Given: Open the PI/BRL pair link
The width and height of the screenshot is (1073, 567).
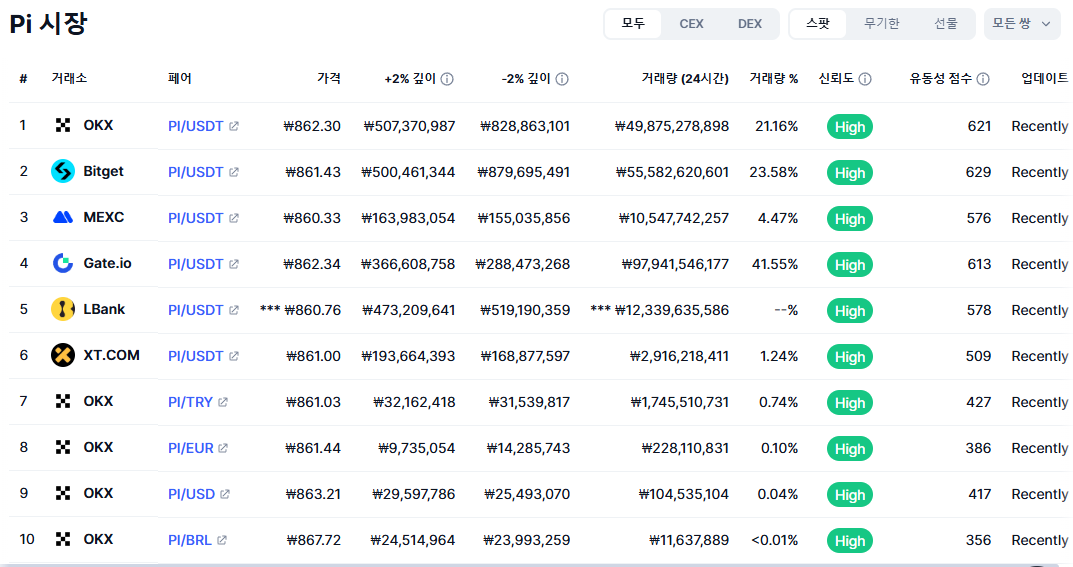Looking at the screenshot, I should click(x=190, y=540).
